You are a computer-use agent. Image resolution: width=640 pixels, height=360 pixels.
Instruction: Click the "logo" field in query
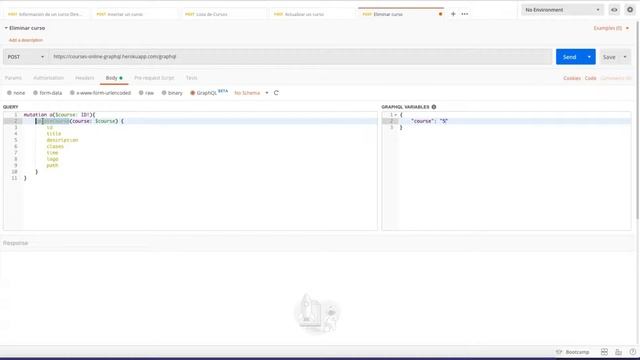(52, 159)
